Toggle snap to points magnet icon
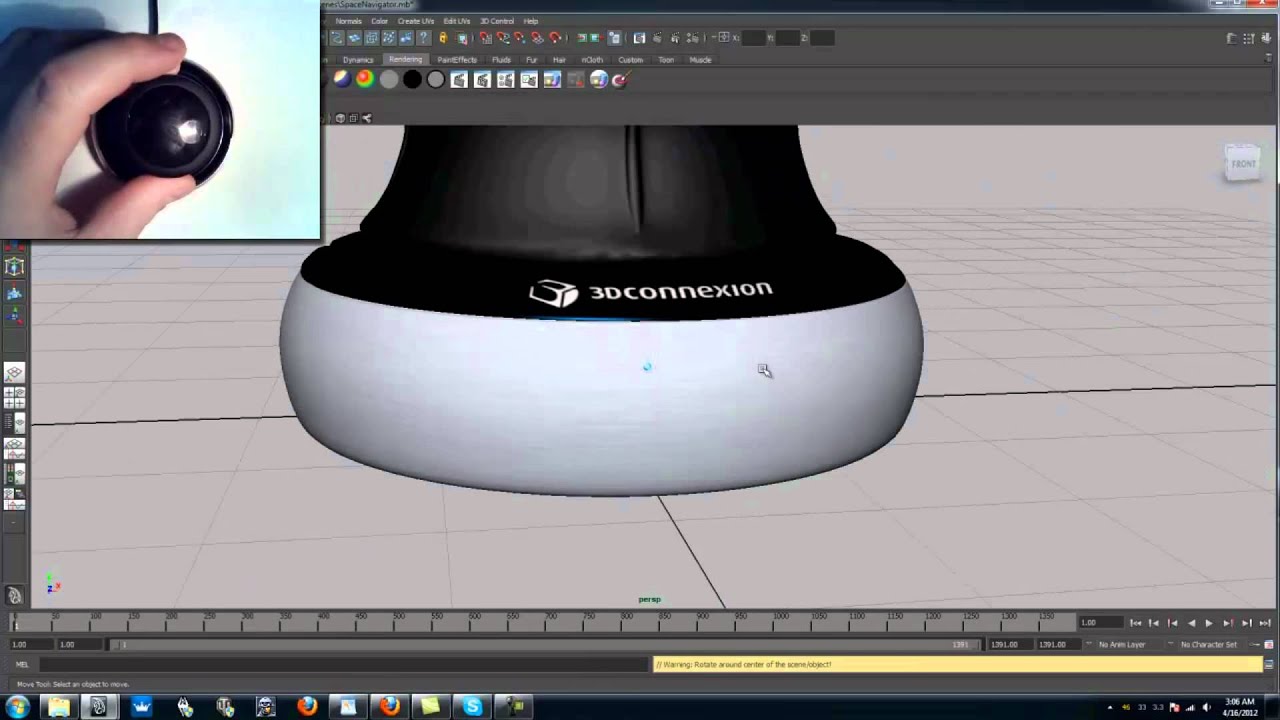The height and width of the screenshot is (720, 1280). (520, 38)
